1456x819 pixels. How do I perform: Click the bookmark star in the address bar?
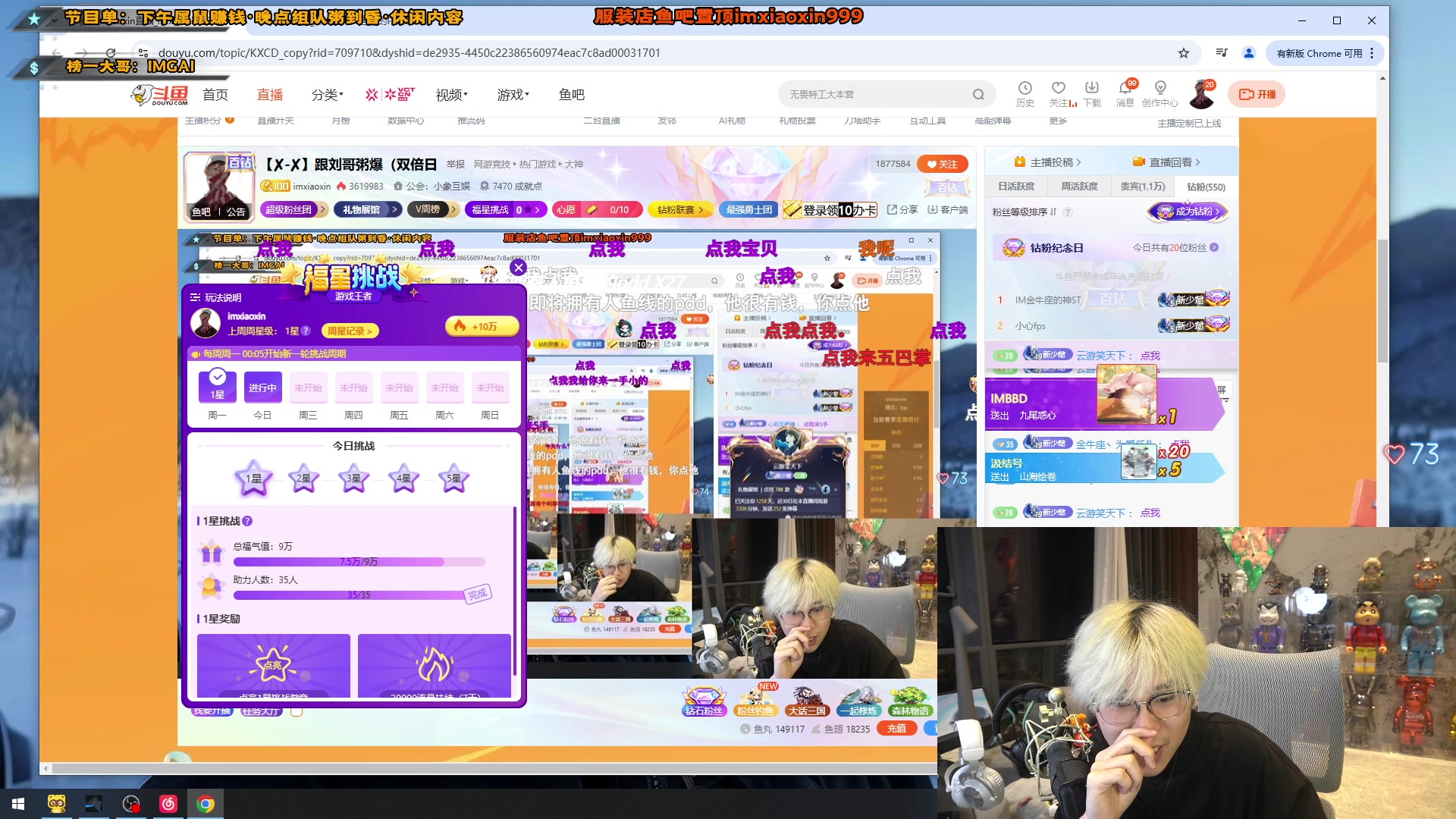pos(1183,53)
